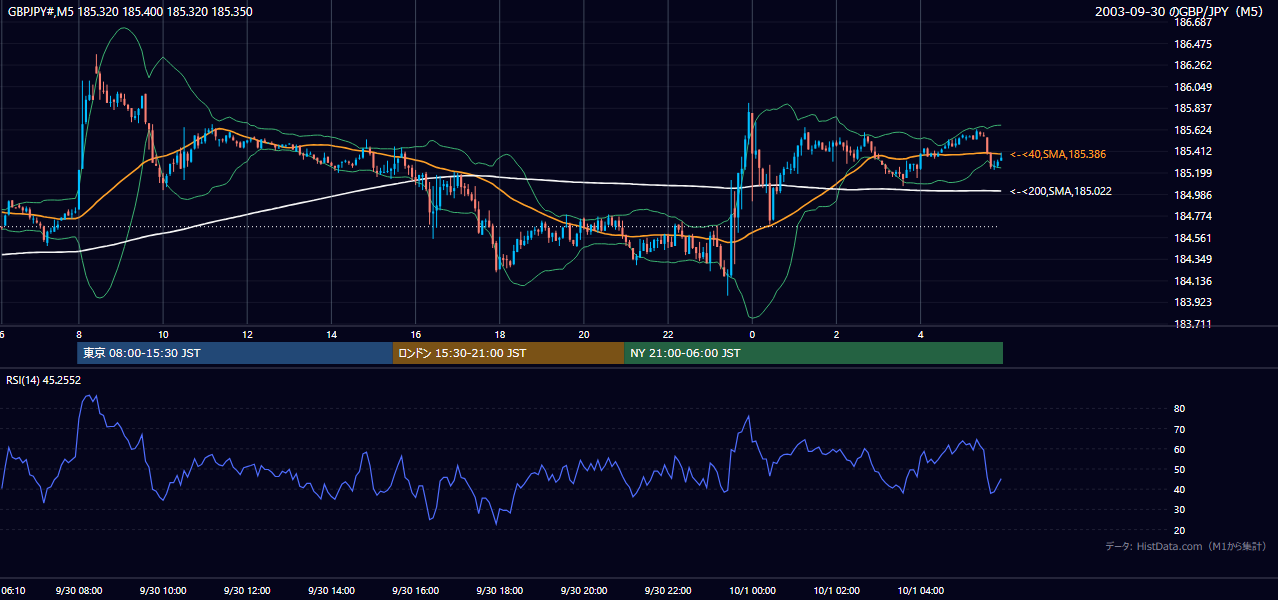Click price axis value 184.561
Viewport: 1278px width, 600px height.
(1195, 238)
